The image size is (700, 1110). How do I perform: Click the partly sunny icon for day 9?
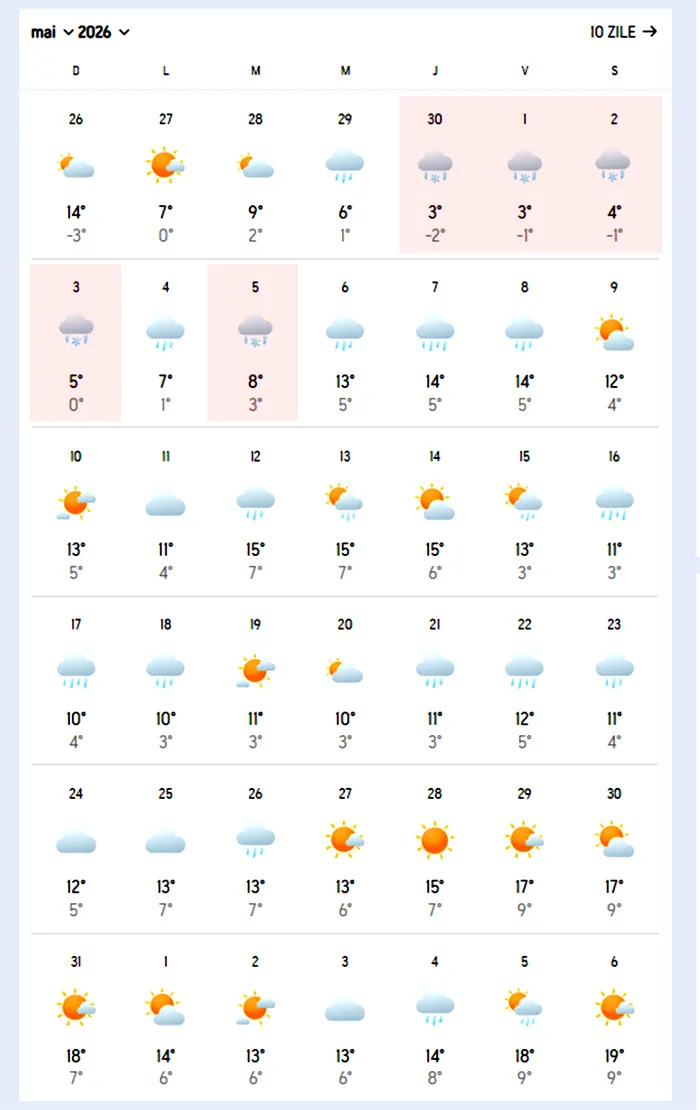tap(614, 333)
